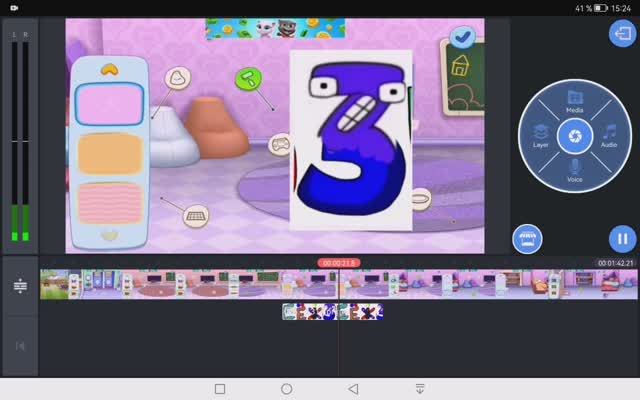Image resolution: width=640 pixels, height=400 pixels.
Task: Start Voice recording from the wheel
Action: pyautogui.click(x=574, y=171)
